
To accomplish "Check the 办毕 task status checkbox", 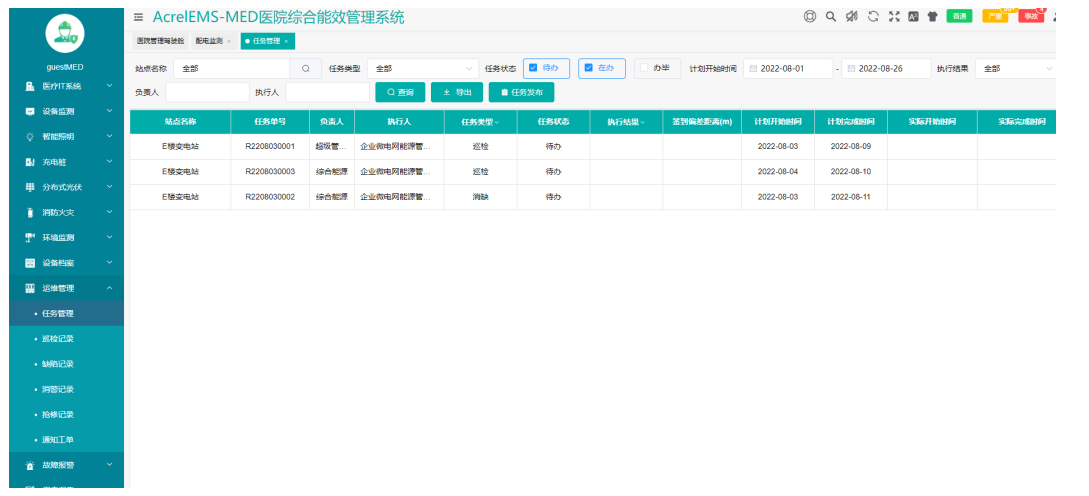I will pyautogui.click(x=645, y=68).
